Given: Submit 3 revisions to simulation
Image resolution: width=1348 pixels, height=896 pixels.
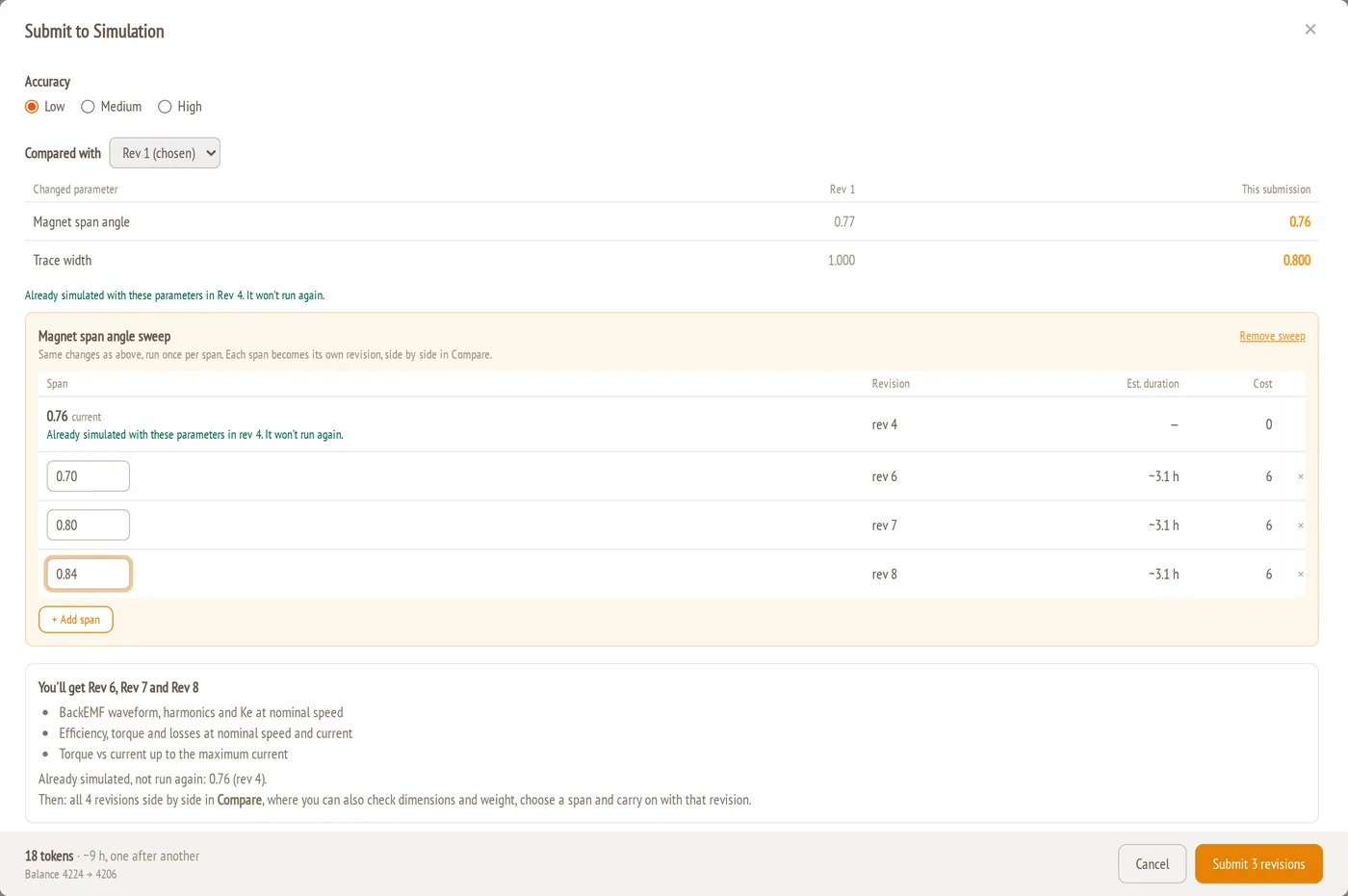Looking at the screenshot, I should (x=1258, y=864).
